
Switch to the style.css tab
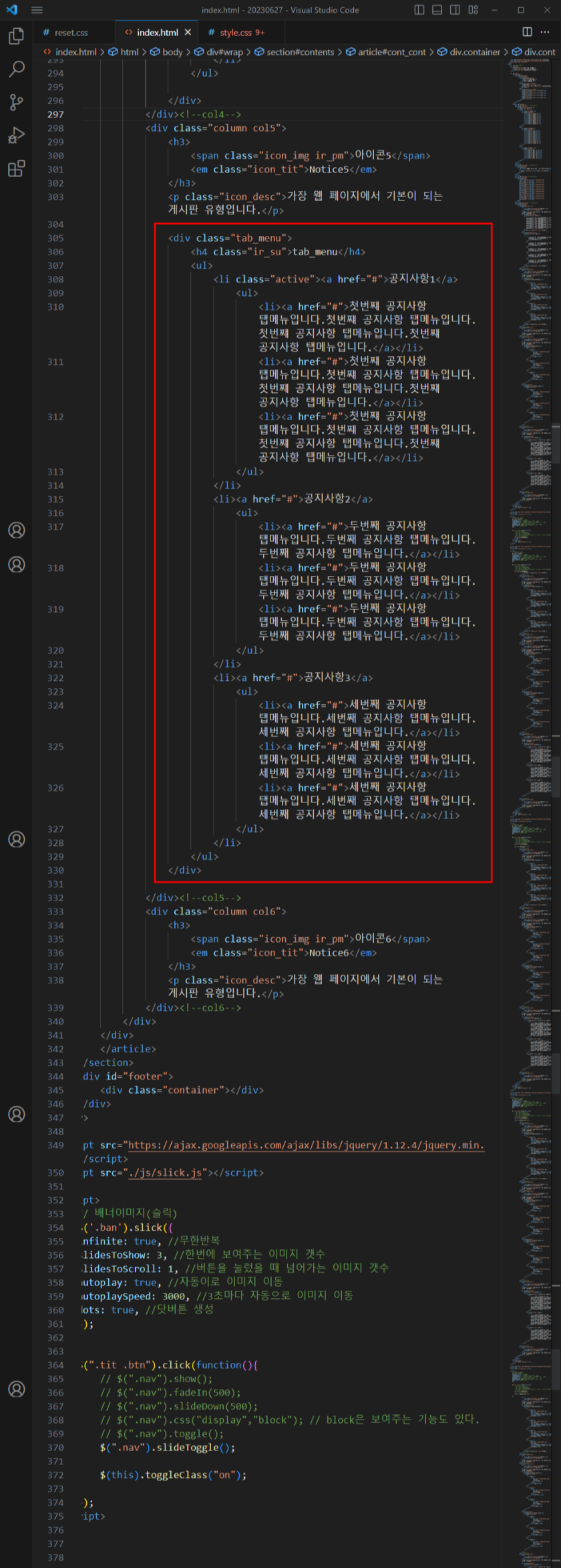coord(242,32)
